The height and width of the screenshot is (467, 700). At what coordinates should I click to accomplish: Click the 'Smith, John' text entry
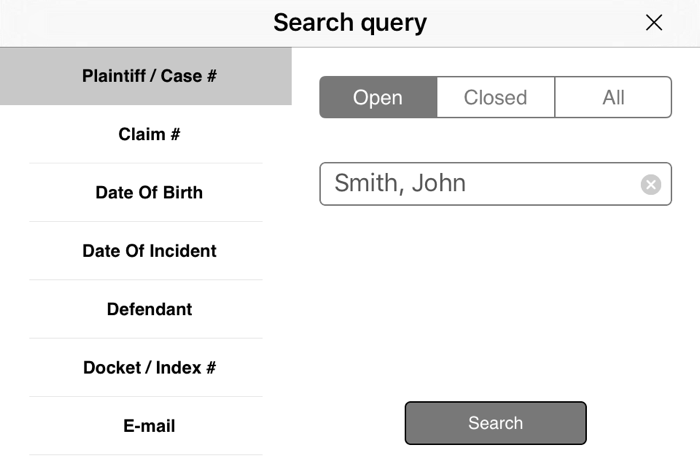(400, 184)
